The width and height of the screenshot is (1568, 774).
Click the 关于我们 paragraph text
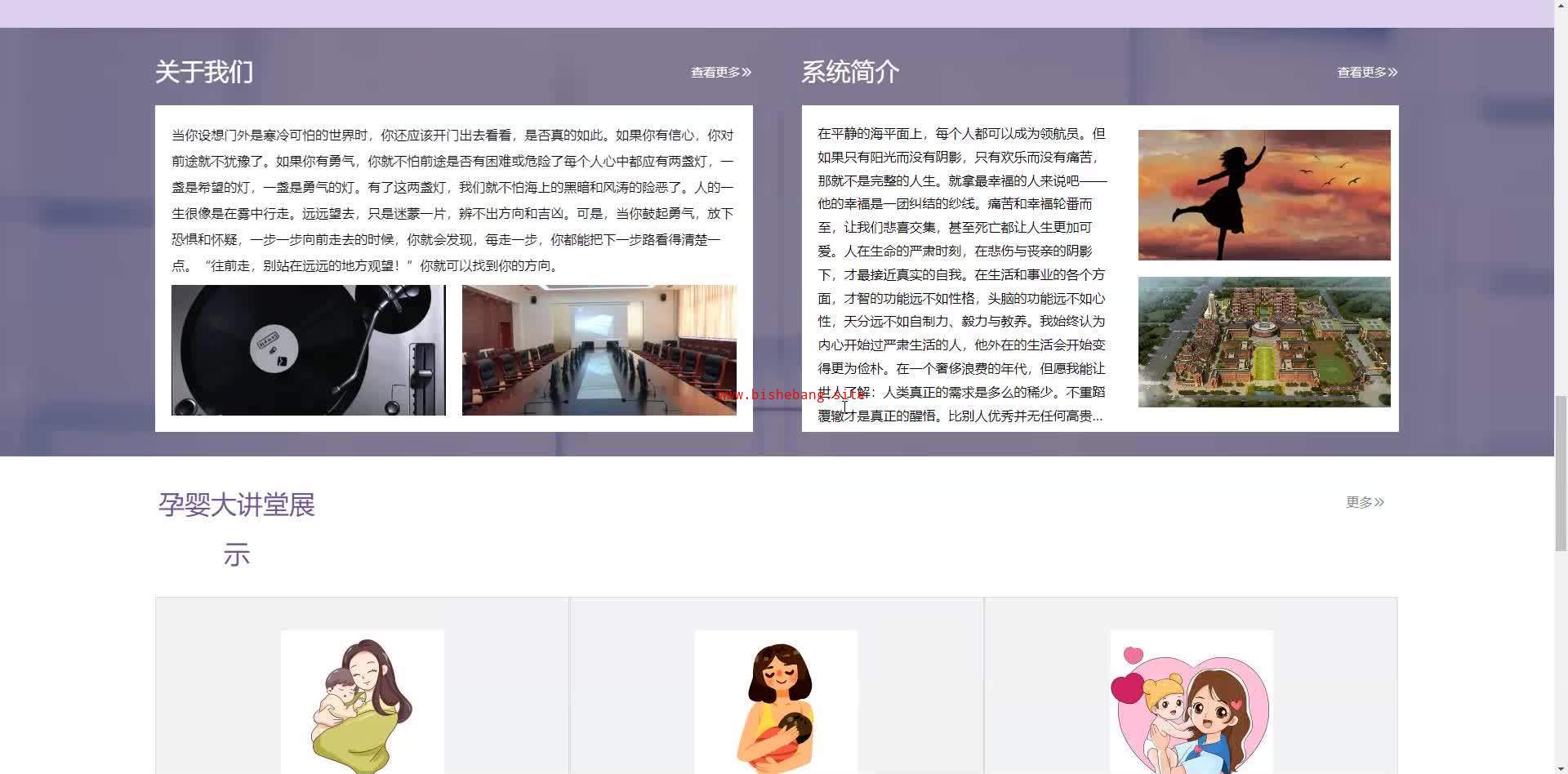(452, 200)
